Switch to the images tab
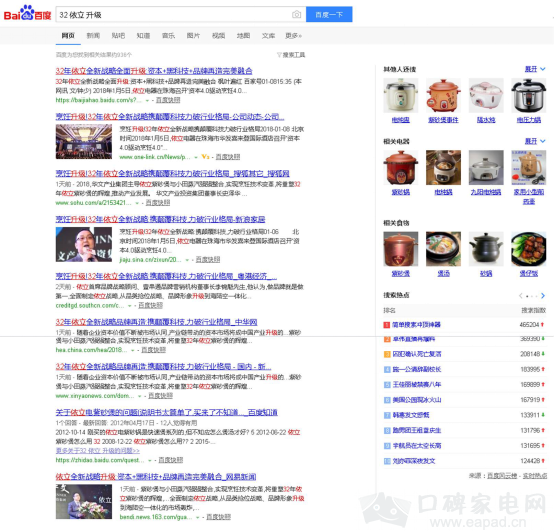The image size is (554, 532). 193,36
